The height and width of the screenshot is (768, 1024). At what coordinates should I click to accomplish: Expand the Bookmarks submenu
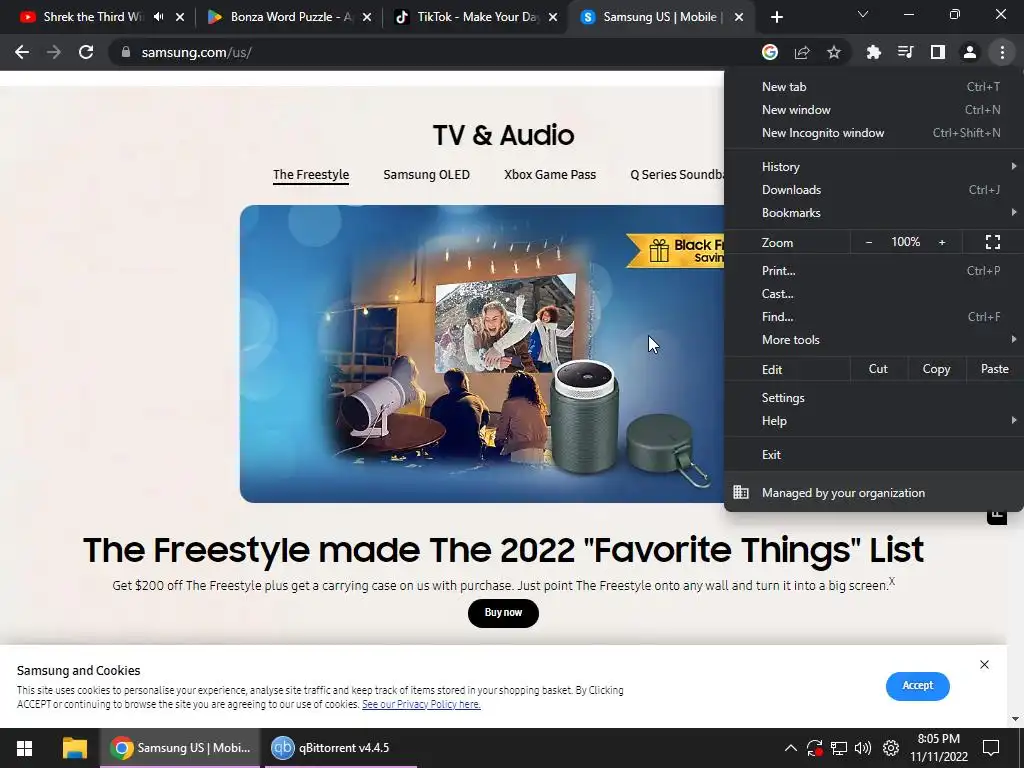coord(874,213)
